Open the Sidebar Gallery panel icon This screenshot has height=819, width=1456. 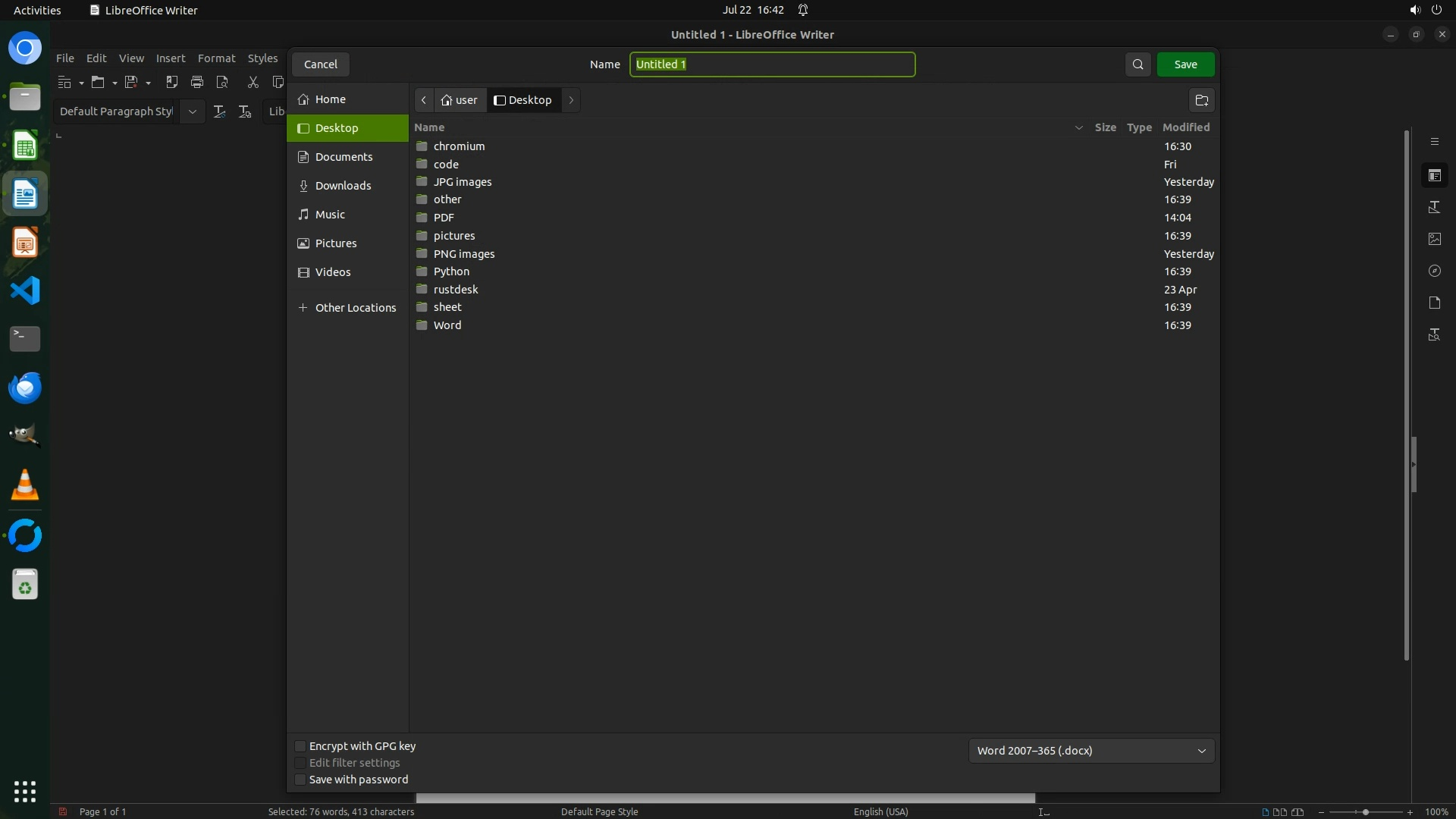coord(1434,239)
